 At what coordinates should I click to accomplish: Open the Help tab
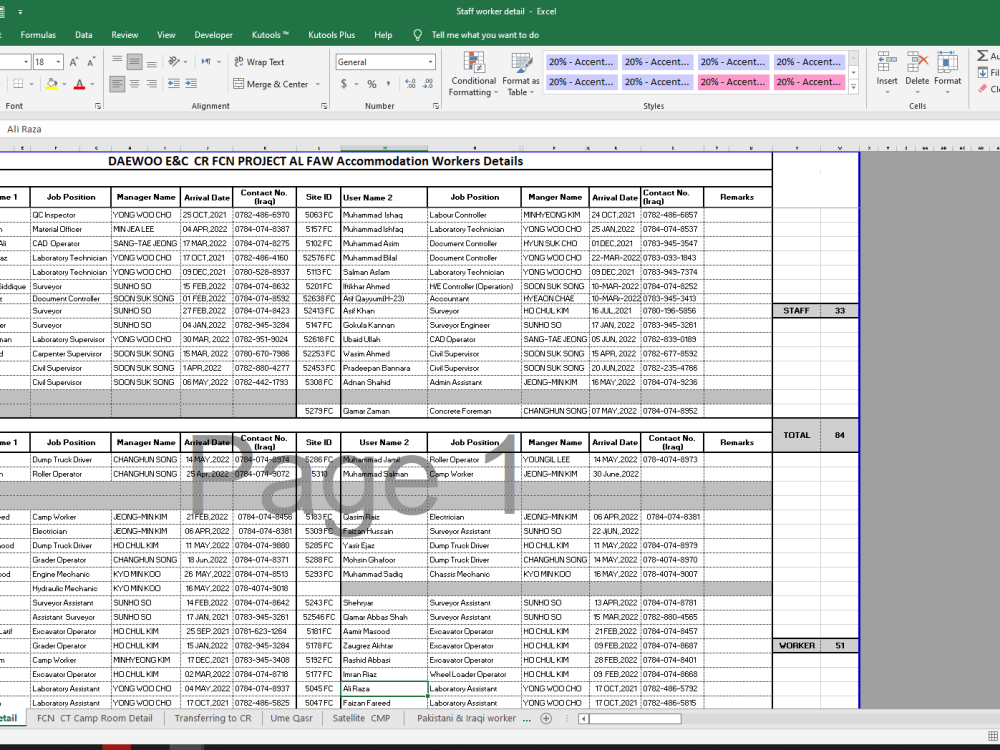383,35
